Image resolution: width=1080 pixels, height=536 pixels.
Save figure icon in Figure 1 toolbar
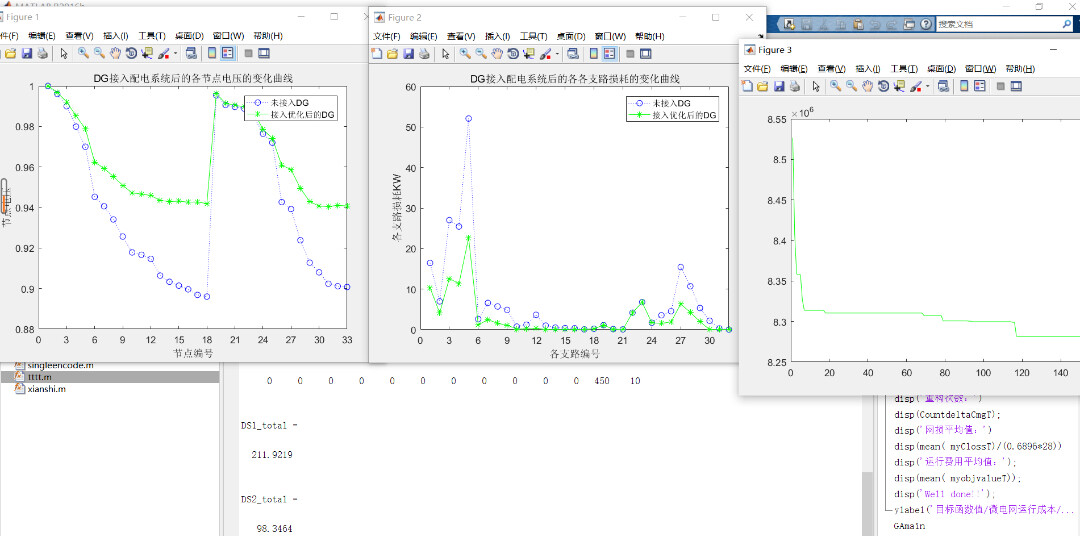click(x=27, y=53)
